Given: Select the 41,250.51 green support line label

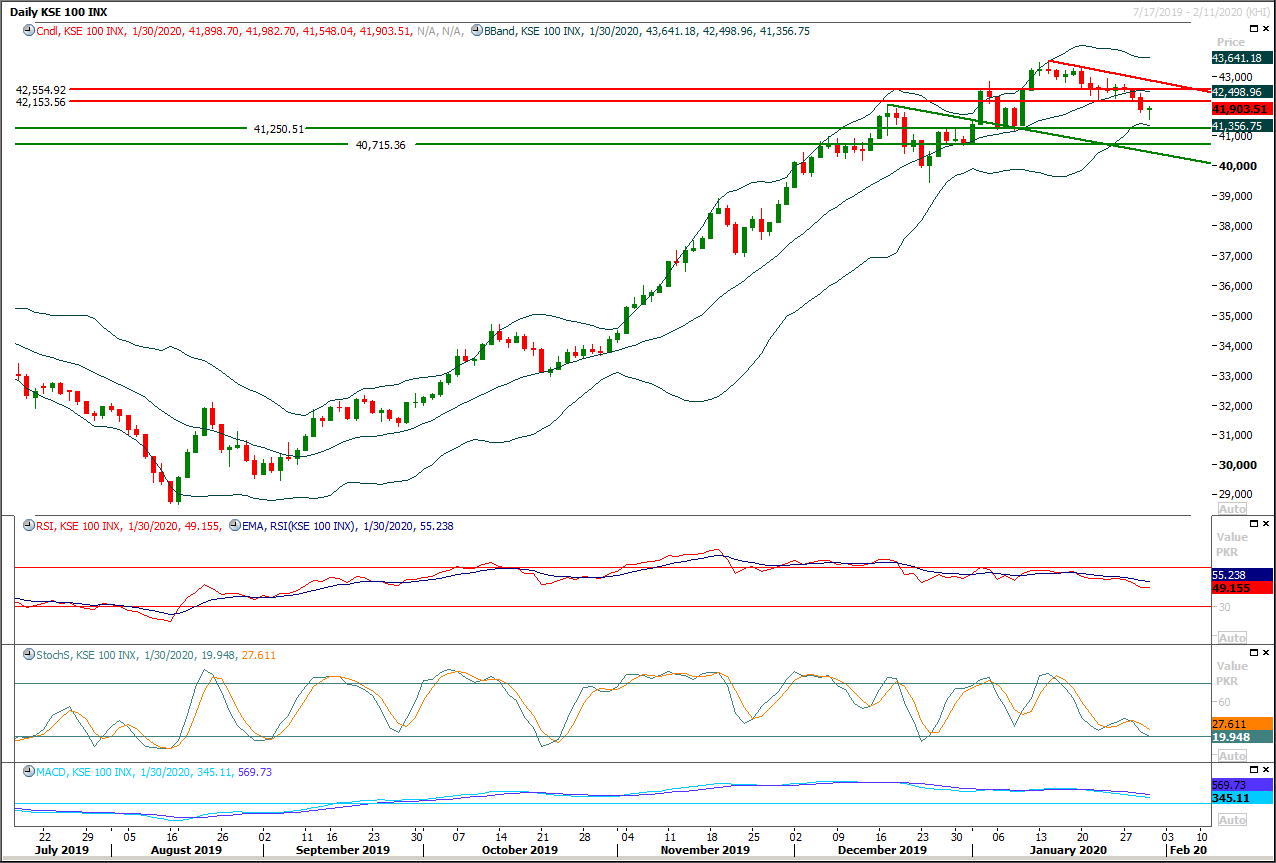Looking at the screenshot, I should (x=279, y=128).
